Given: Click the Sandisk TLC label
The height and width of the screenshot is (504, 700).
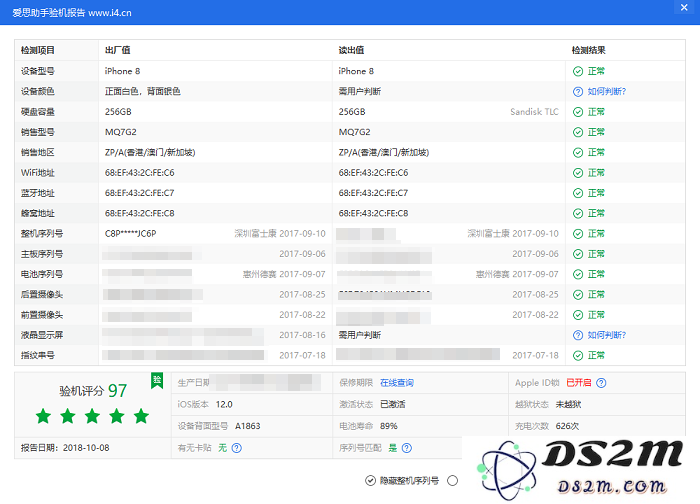Looking at the screenshot, I should tap(534, 112).
